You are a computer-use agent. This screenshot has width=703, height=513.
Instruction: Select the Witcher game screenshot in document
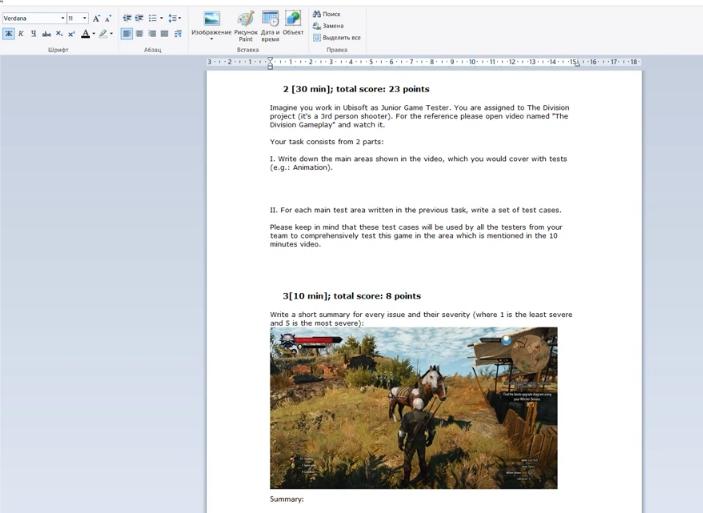(413, 408)
